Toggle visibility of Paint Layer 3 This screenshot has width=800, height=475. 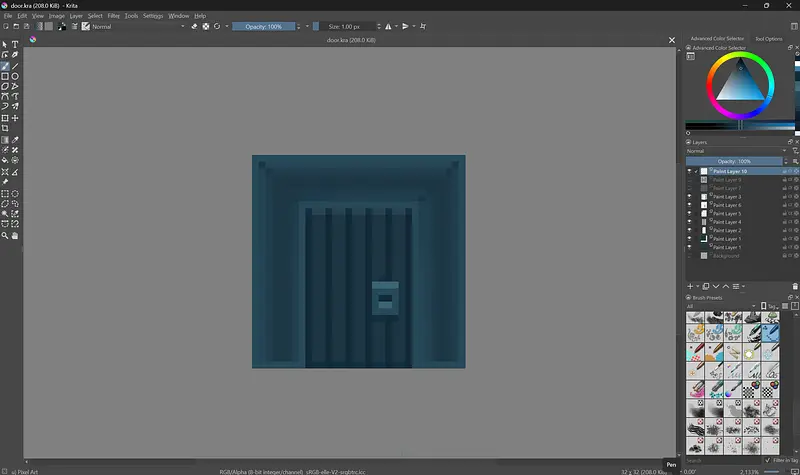pos(689,197)
